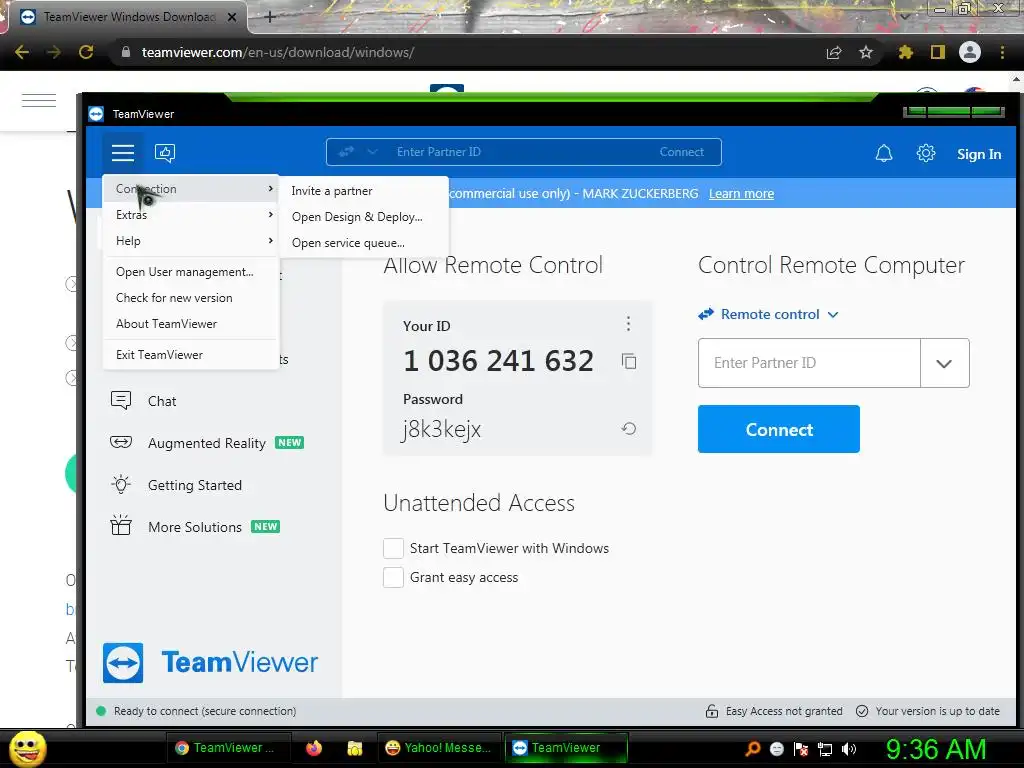Select the Chat sidebar icon
This screenshot has height=768, width=1024.
[x=121, y=400]
